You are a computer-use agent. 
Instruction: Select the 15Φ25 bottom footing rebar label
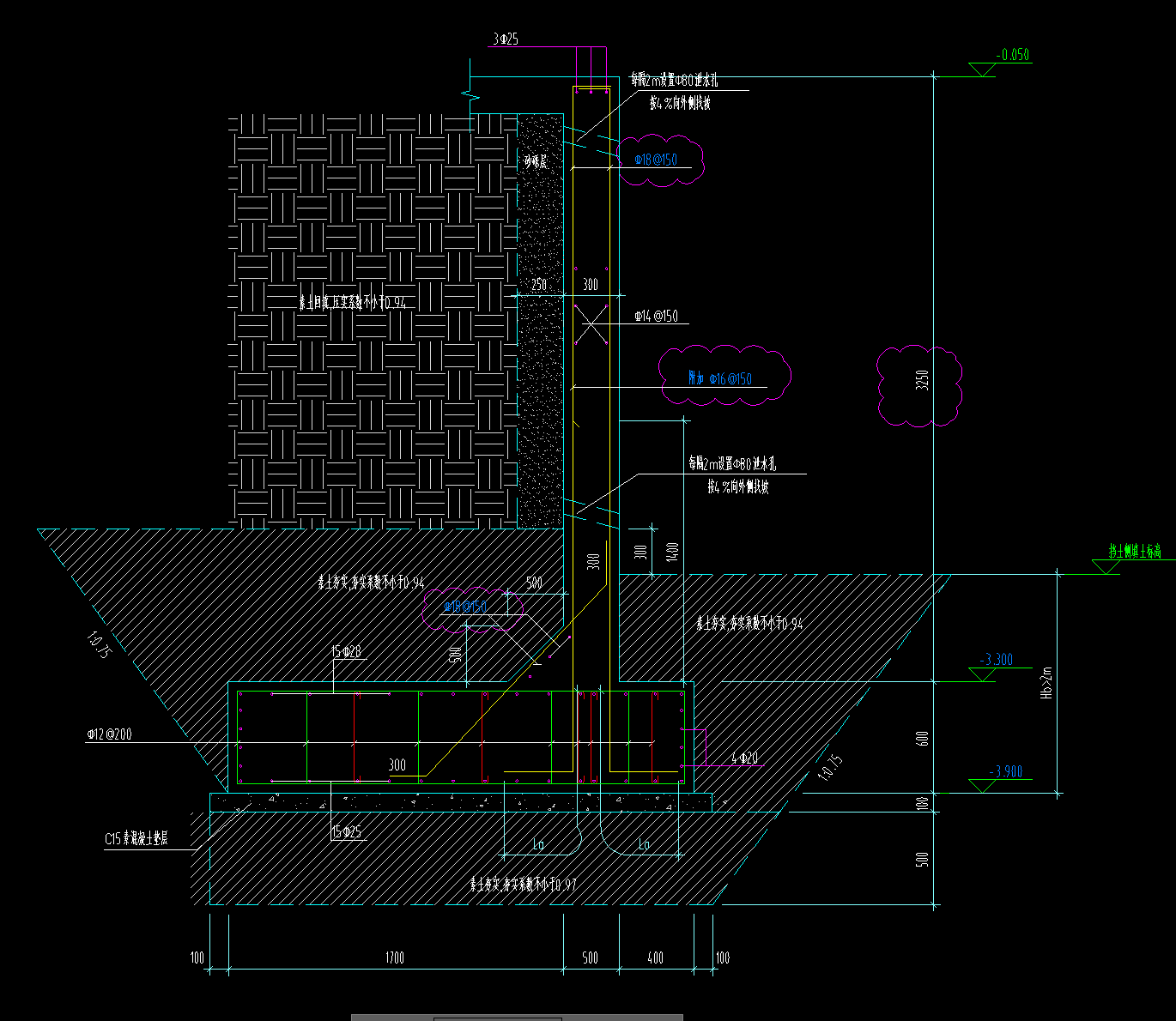[x=346, y=831]
